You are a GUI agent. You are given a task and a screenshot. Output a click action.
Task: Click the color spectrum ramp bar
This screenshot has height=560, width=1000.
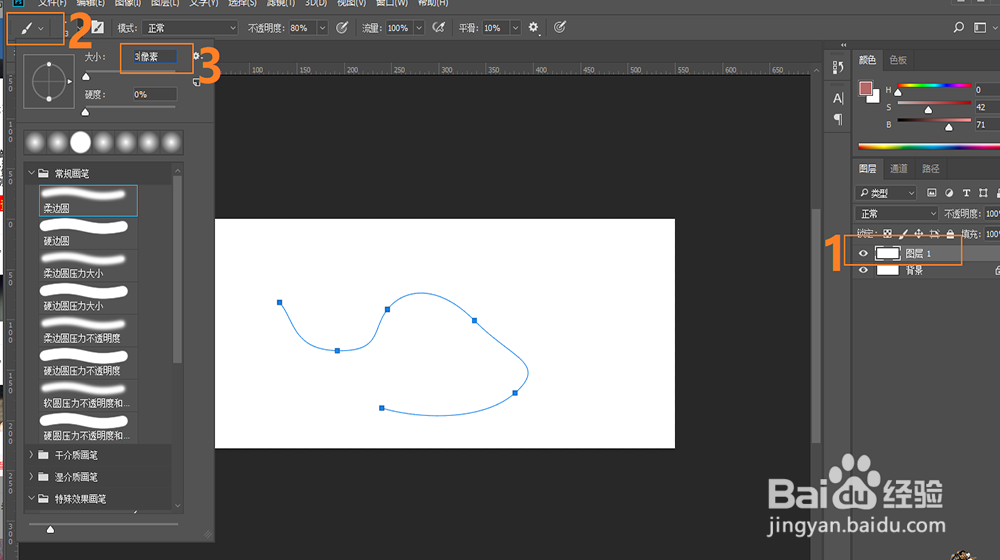(929, 147)
